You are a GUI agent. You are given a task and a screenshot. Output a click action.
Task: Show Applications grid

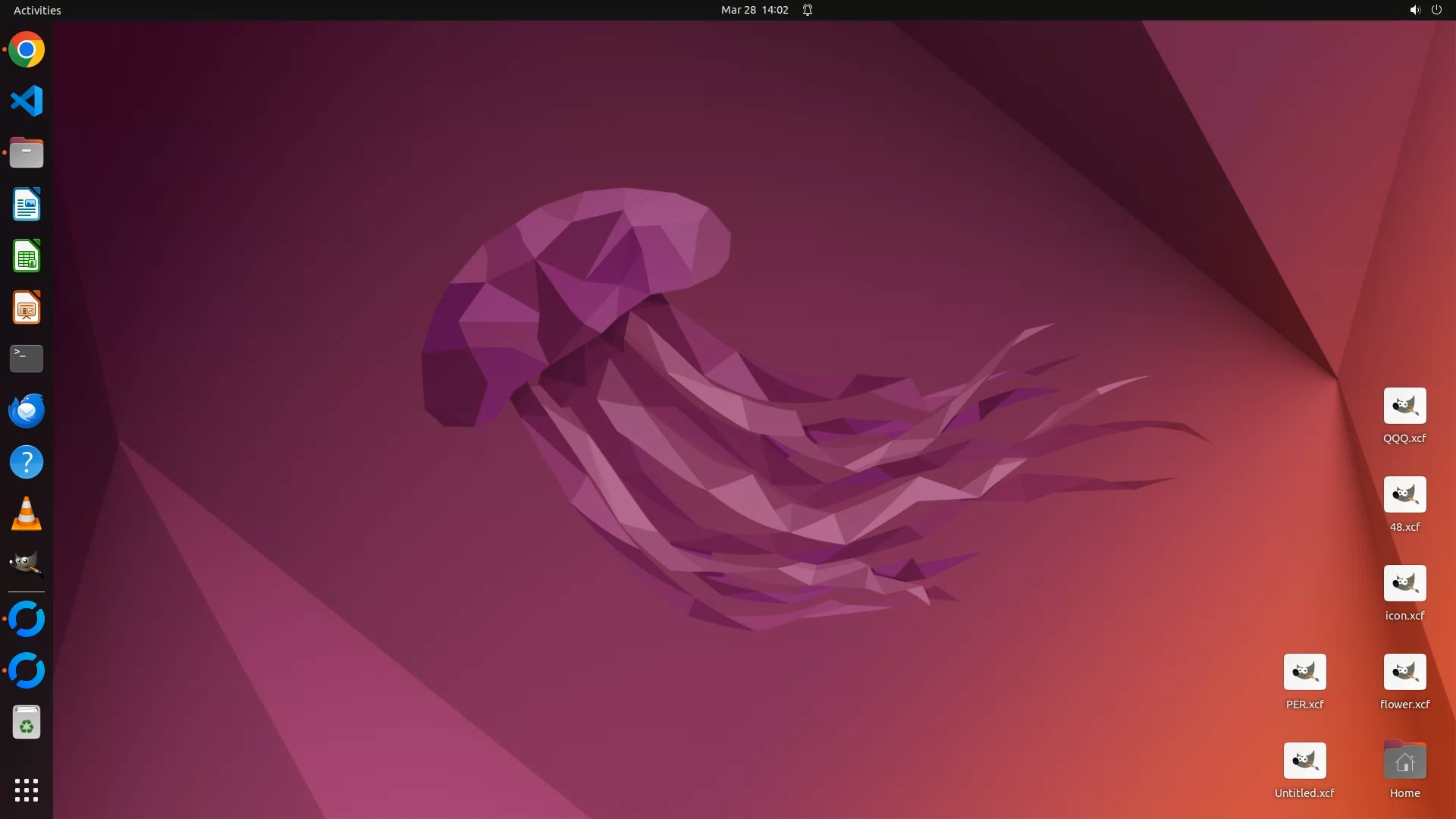point(27,789)
